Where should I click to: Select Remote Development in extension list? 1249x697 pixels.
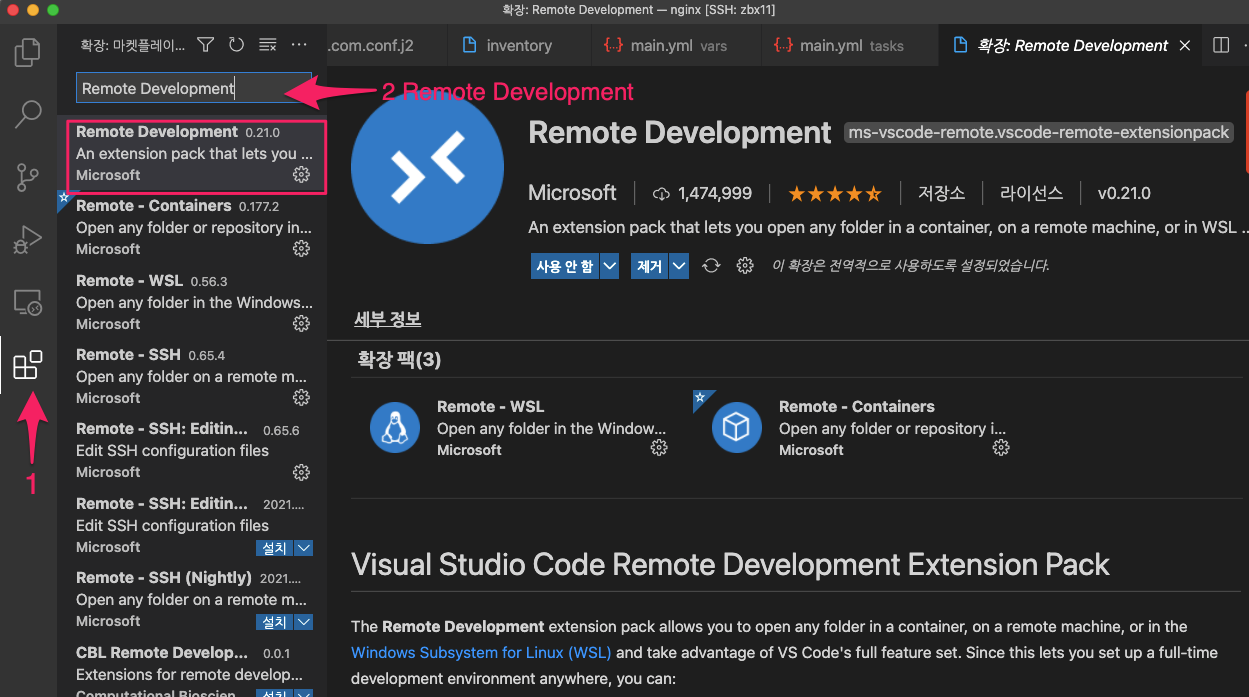coord(194,154)
